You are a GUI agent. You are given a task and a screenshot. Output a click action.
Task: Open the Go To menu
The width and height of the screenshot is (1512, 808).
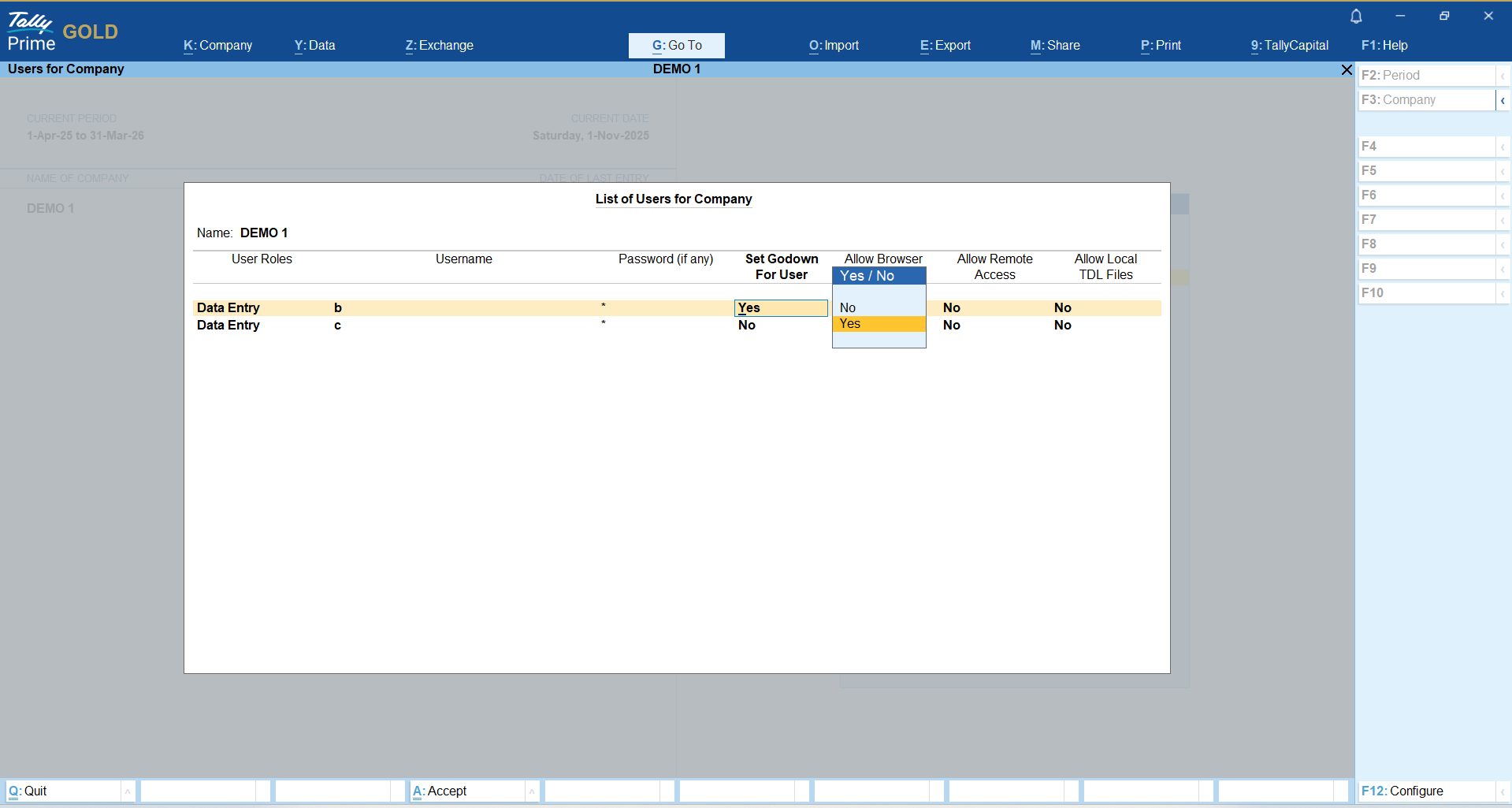(x=676, y=46)
